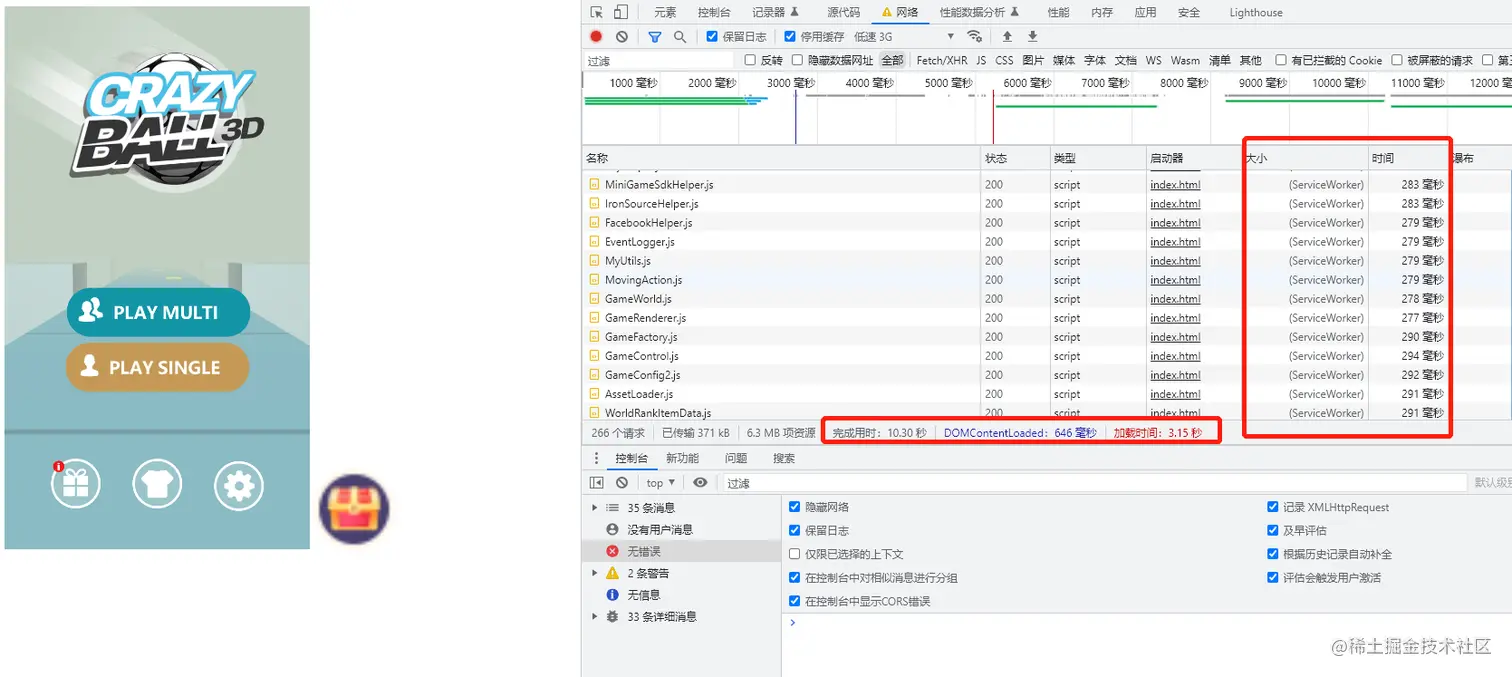1512x677 pixels.
Task: Toggle the 隐藏网络 console checkbox
Action: tap(795, 507)
